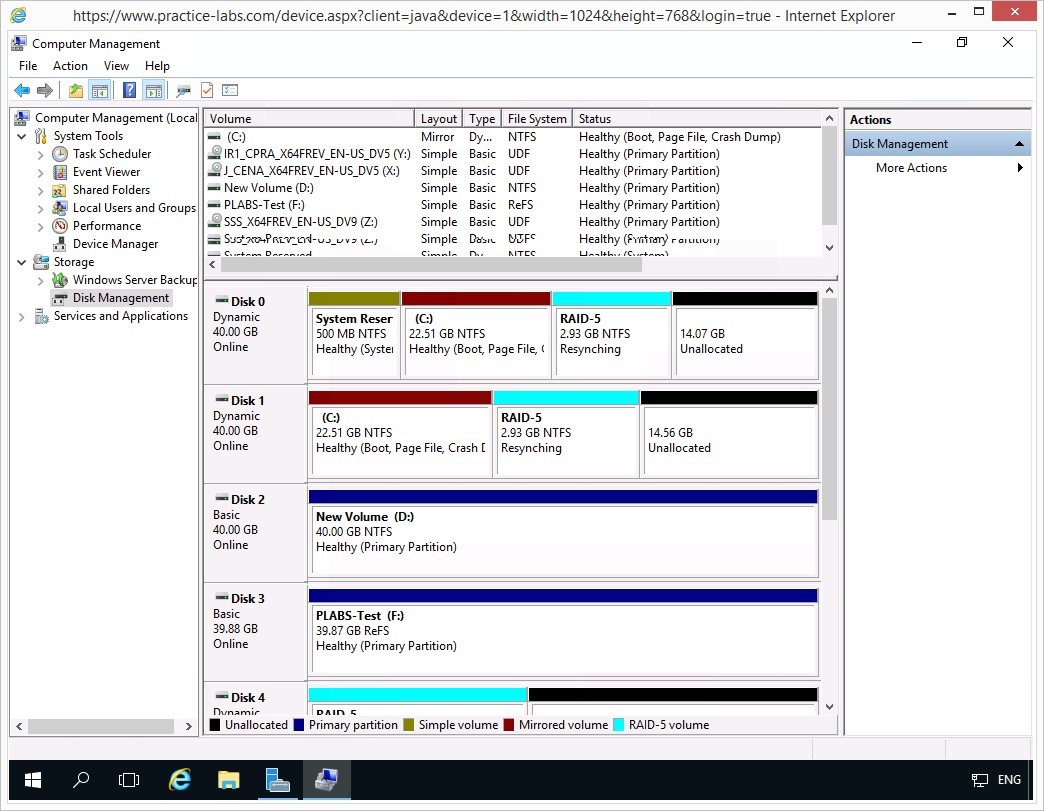Expand the Local Users and Groups node
1044x811 pixels.
tap(41, 208)
